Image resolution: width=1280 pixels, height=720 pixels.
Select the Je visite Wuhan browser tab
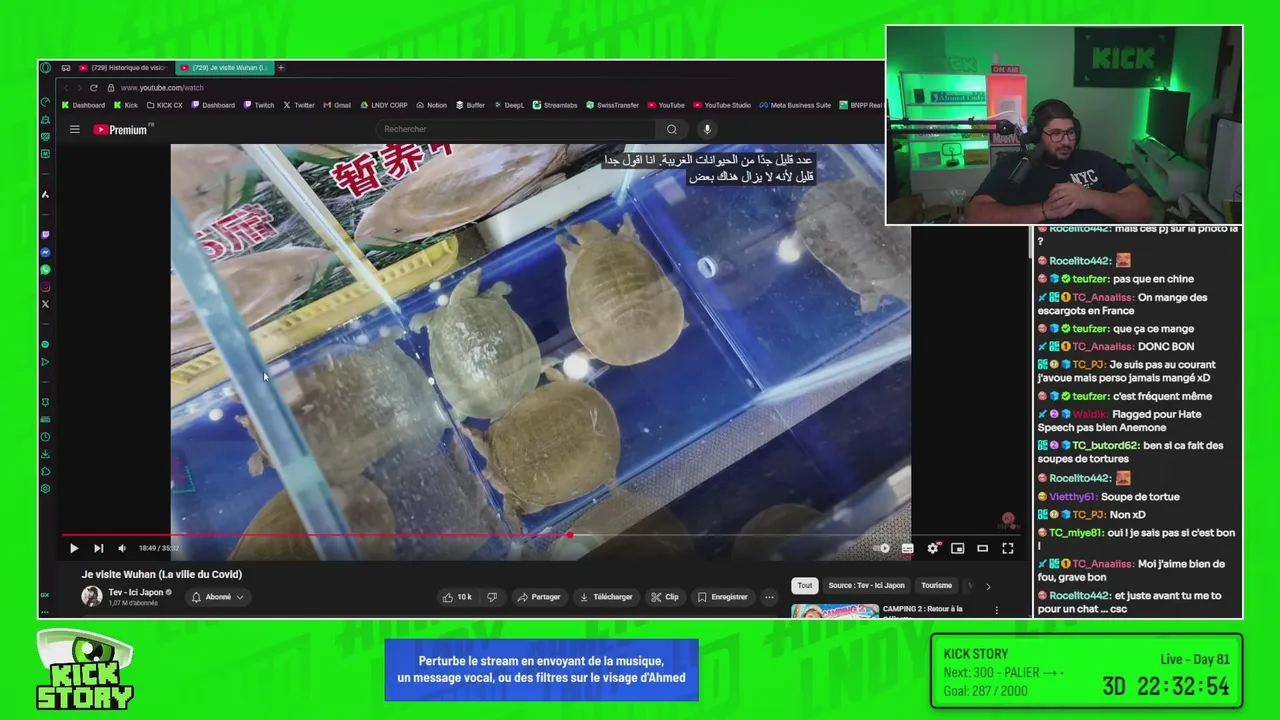[224, 68]
